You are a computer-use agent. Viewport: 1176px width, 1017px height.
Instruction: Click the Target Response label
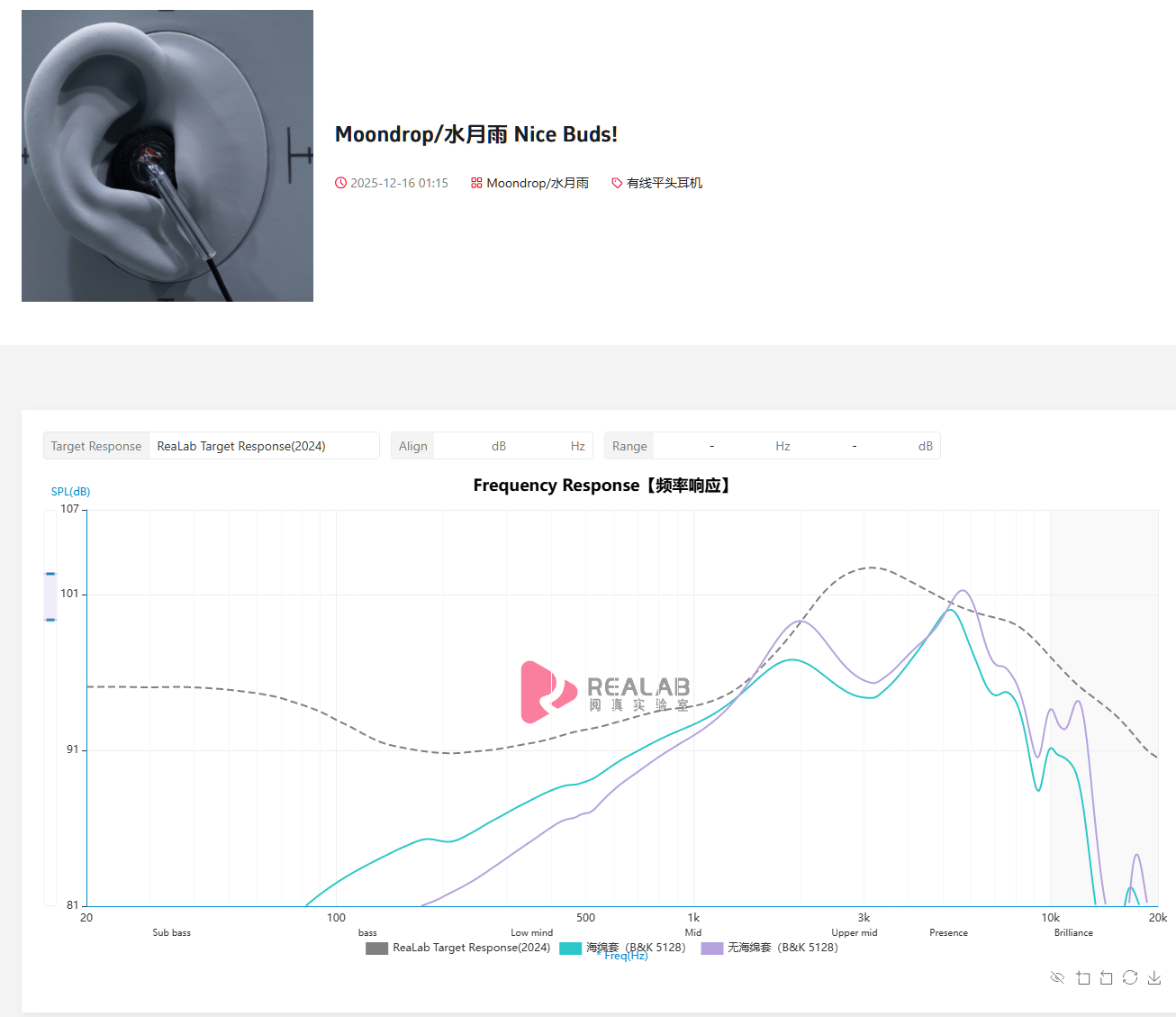[x=96, y=446]
